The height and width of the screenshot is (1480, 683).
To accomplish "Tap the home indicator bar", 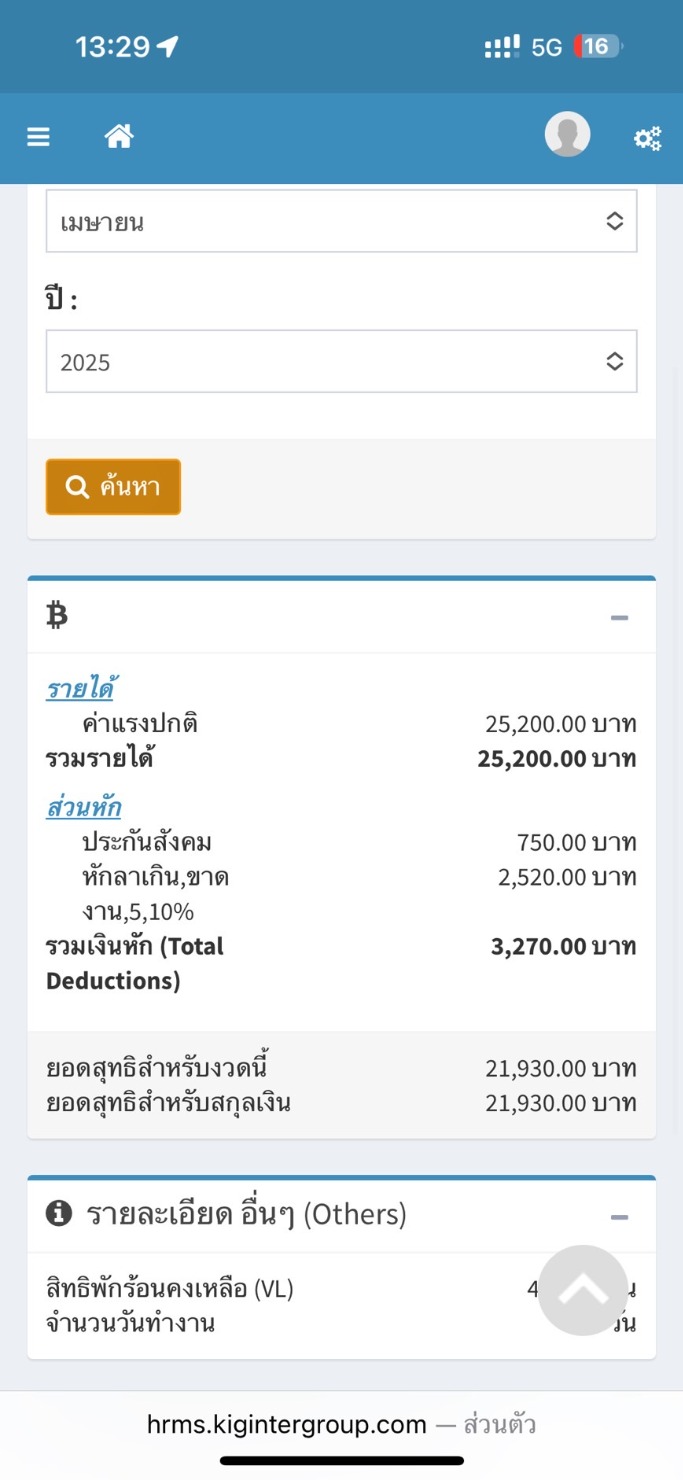I will (341, 1461).
